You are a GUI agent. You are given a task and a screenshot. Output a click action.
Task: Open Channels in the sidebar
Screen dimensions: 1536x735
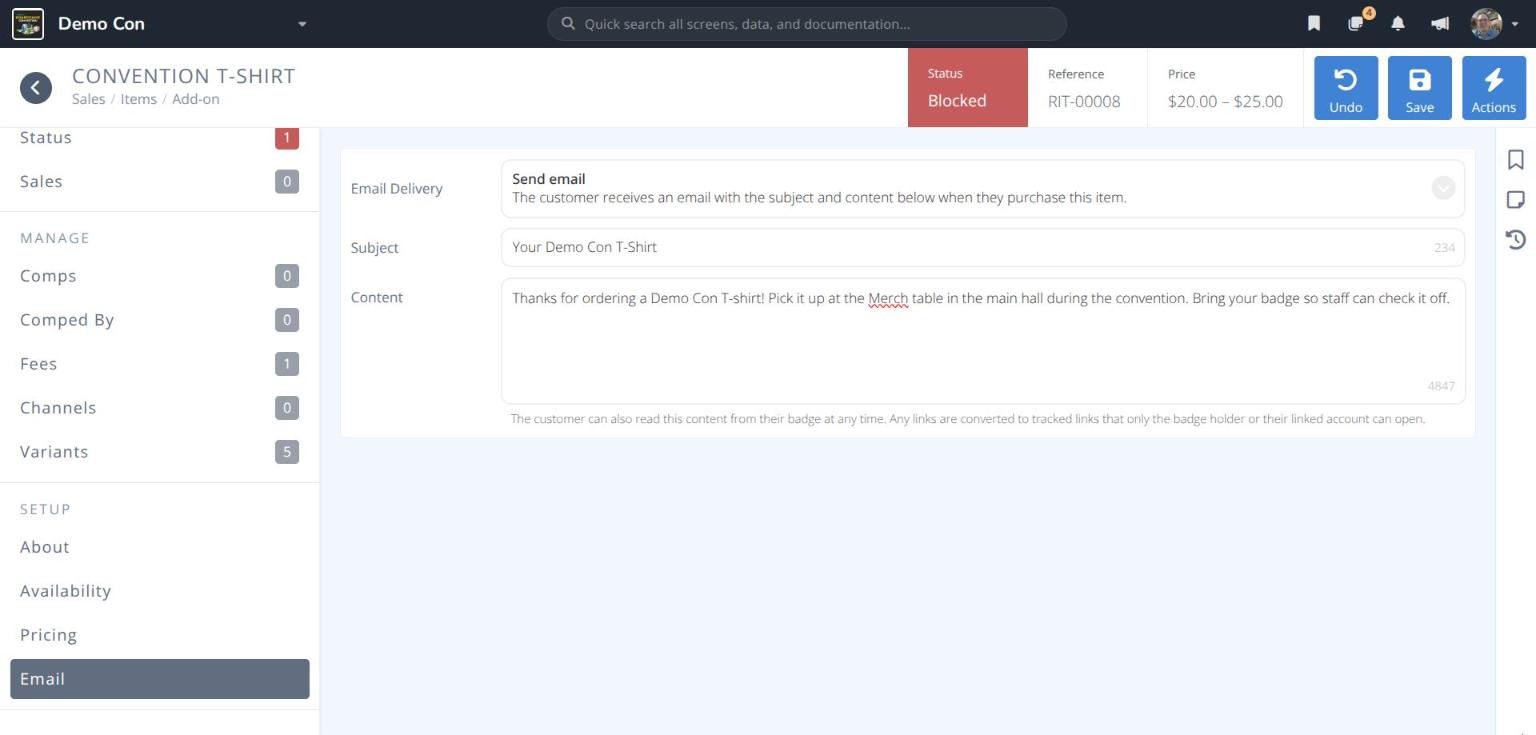[160, 408]
